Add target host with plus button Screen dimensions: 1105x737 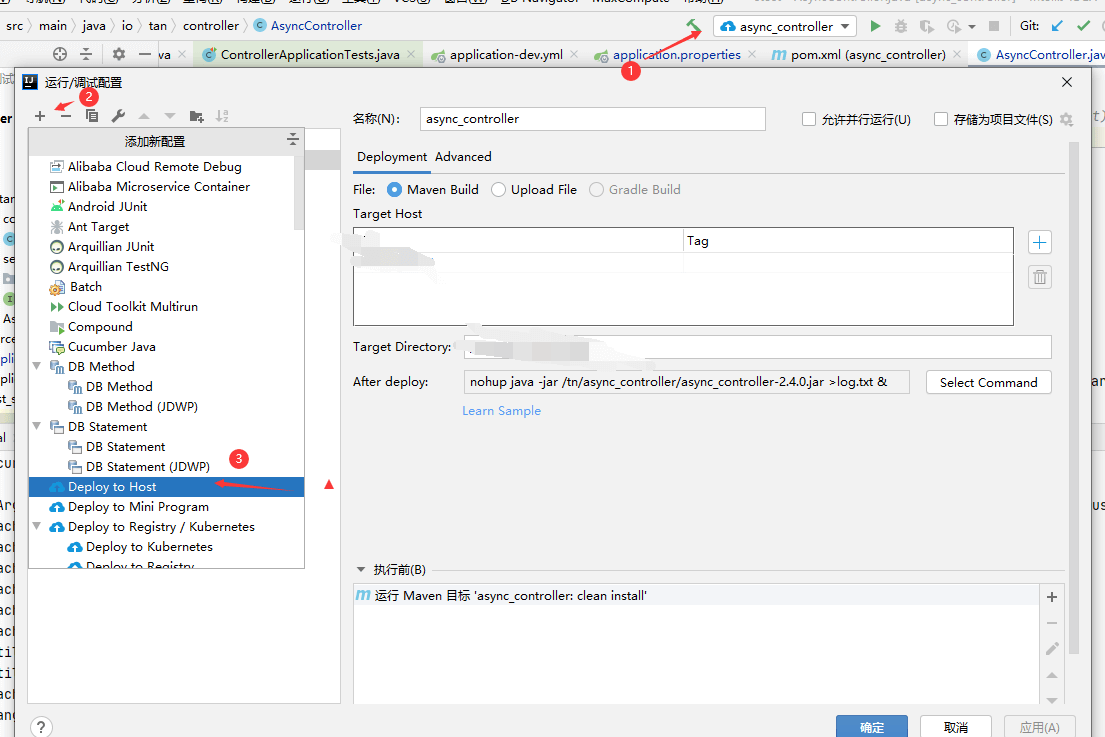1039,242
